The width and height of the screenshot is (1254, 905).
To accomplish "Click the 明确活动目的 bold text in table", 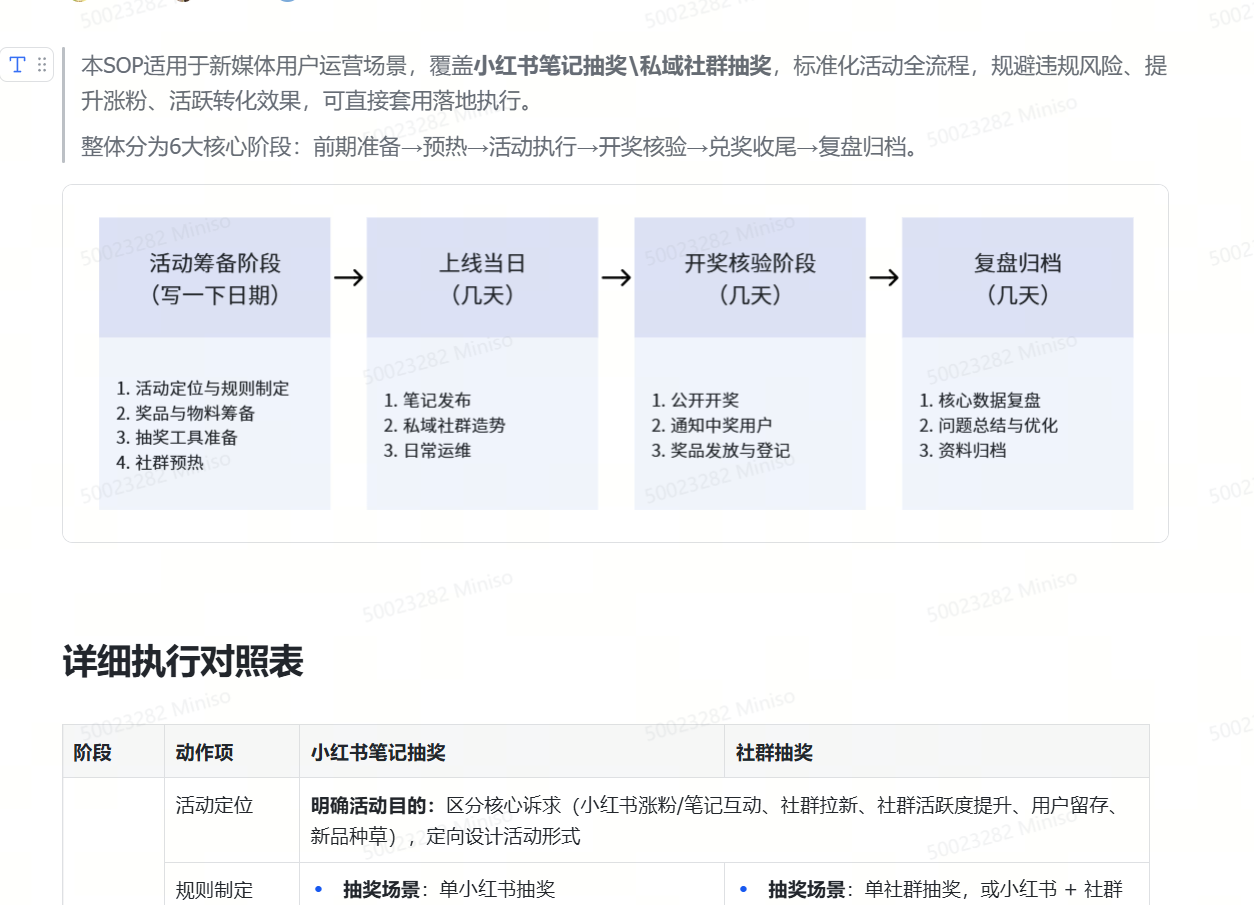I will click(x=373, y=805).
